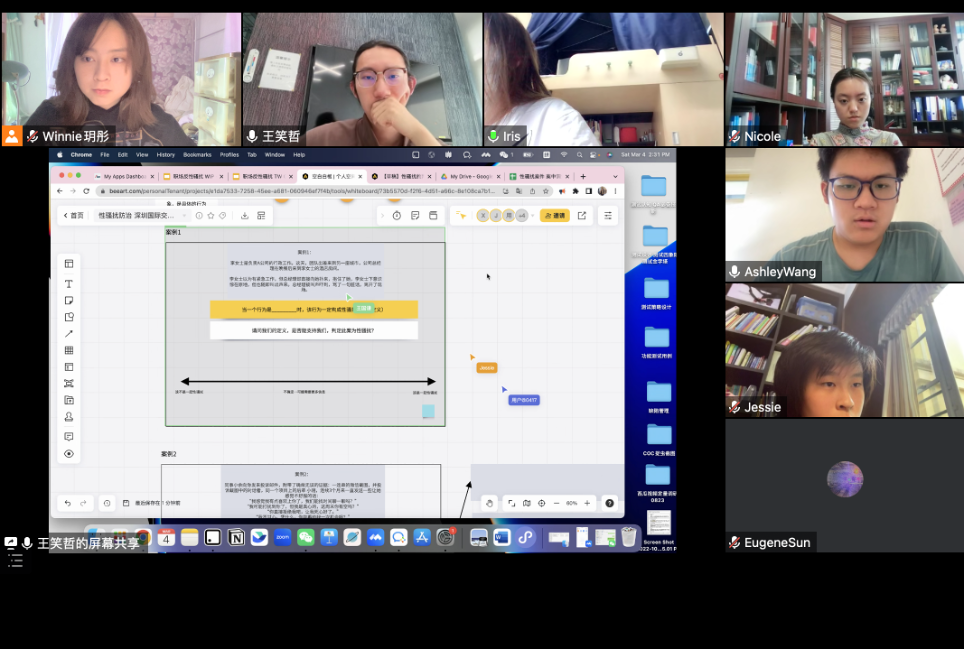Screen dimensions: 964x650
Task: Select EugeneSun's avatar tile
Action: tap(845, 485)
